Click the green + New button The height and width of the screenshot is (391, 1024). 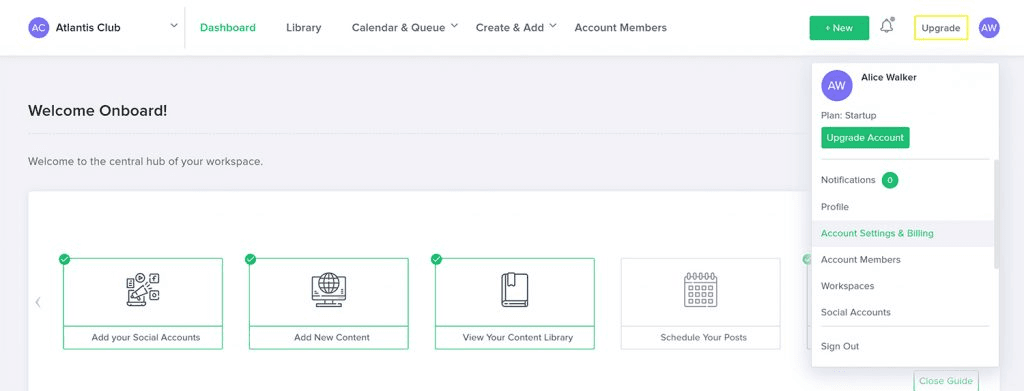point(839,28)
